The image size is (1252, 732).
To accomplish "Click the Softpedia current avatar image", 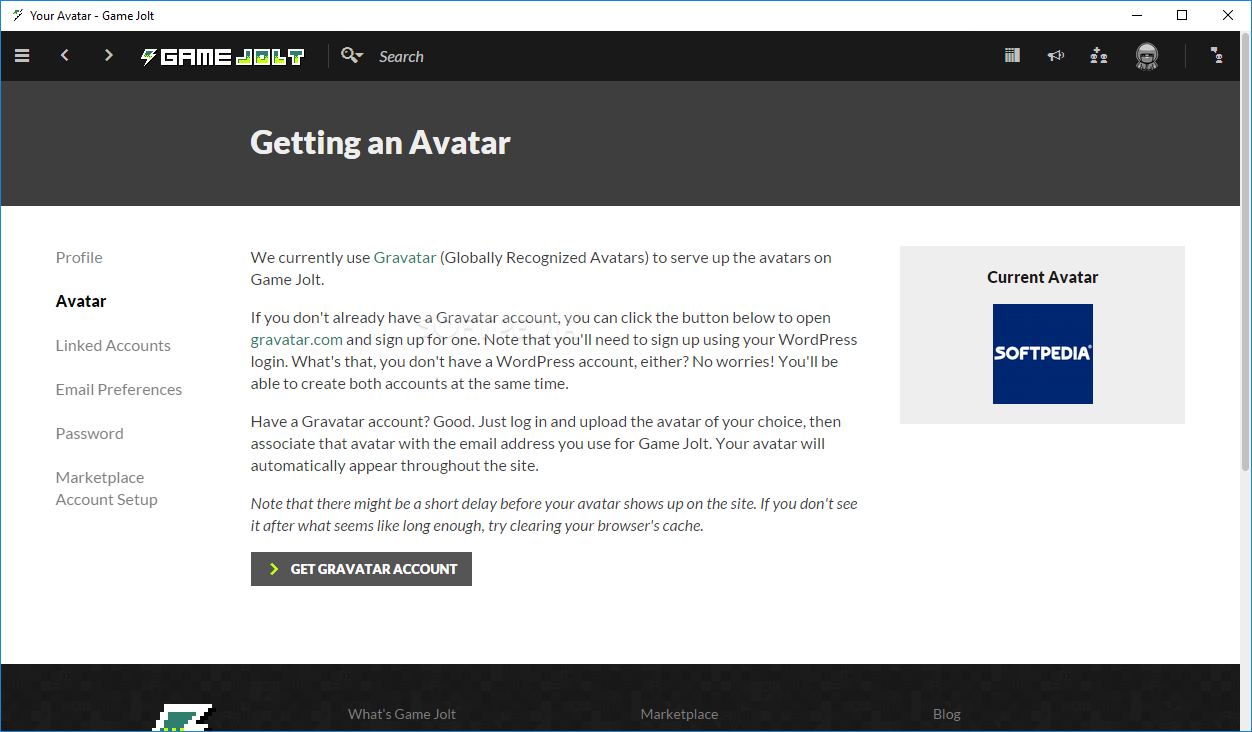I will [x=1043, y=354].
